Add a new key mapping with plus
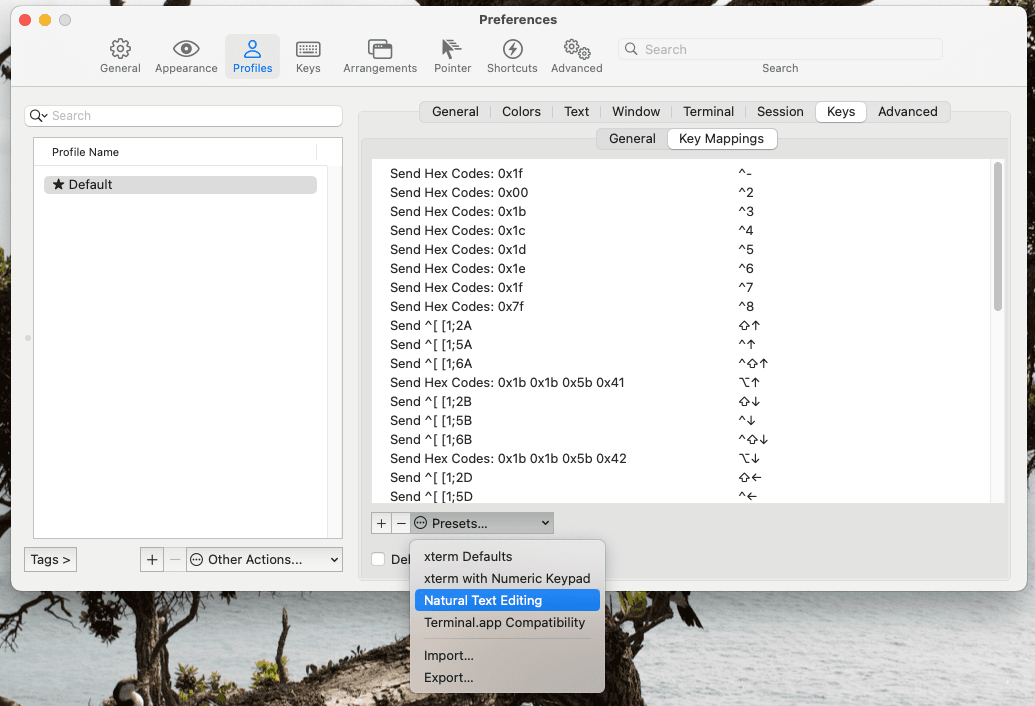Screen dimensions: 1035x706 pyautogui.click(x=382, y=523)
